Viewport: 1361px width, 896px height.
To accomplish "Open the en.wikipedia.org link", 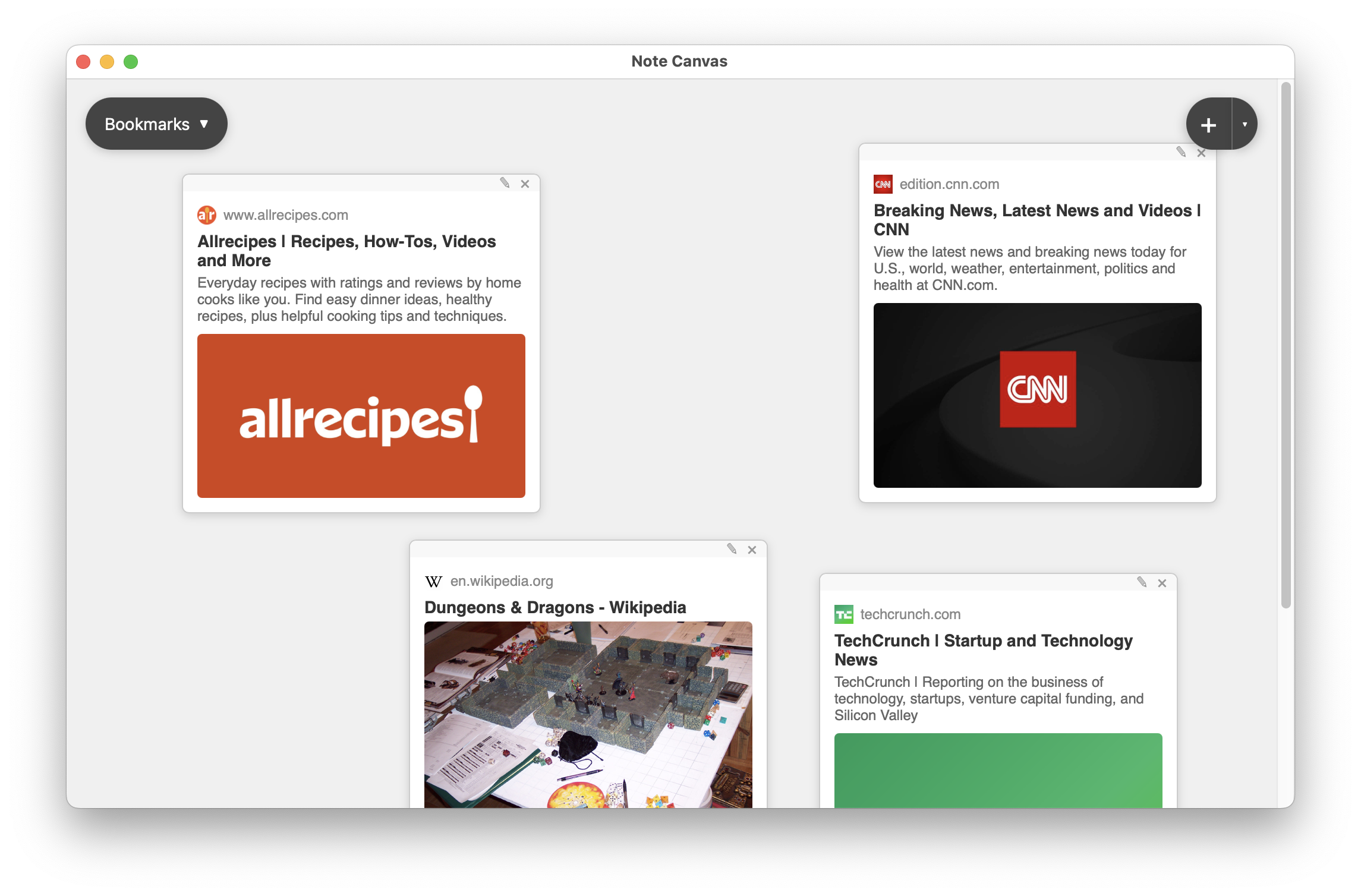I will click(502, 581).
